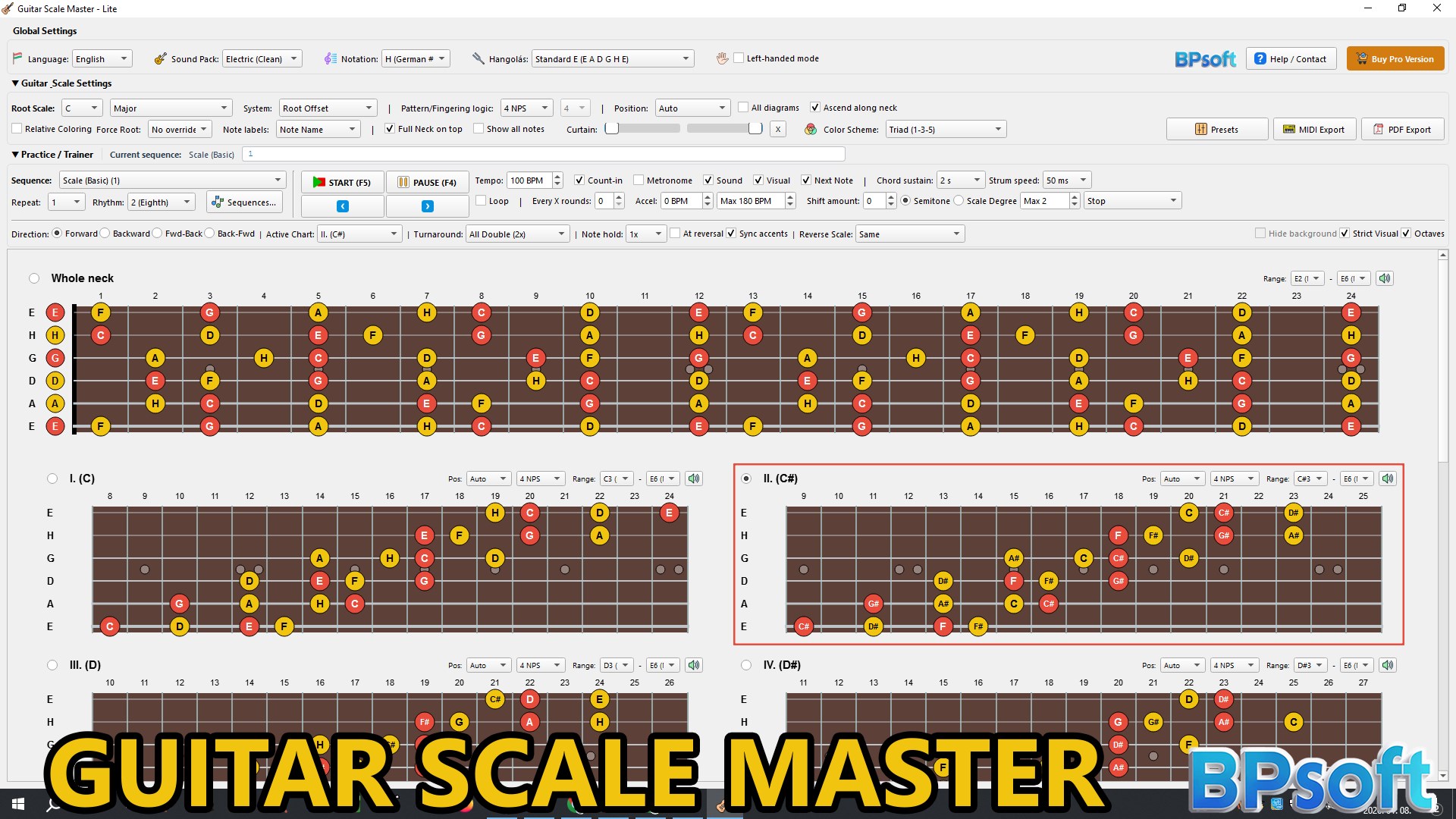This screenshot has height=819, width=1456.
Task: Open Presets
Action: (x=1217, y=129)
